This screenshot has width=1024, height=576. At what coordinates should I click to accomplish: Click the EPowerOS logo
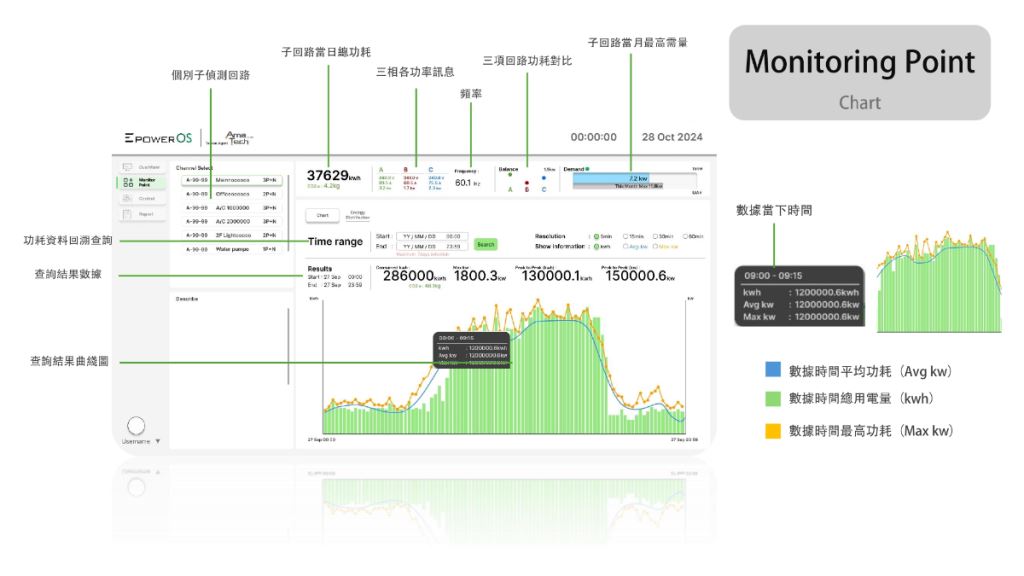(159, 138)
